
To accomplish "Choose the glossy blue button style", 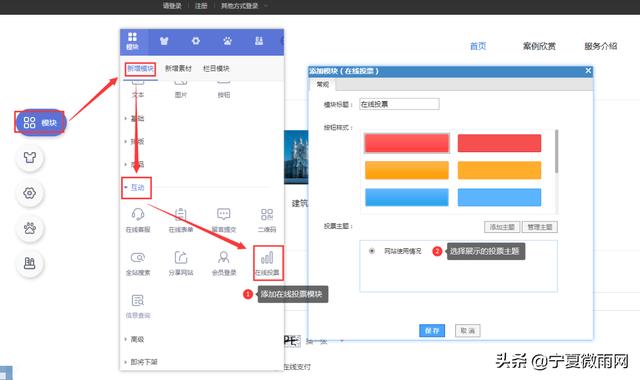I will pos(407,197).
